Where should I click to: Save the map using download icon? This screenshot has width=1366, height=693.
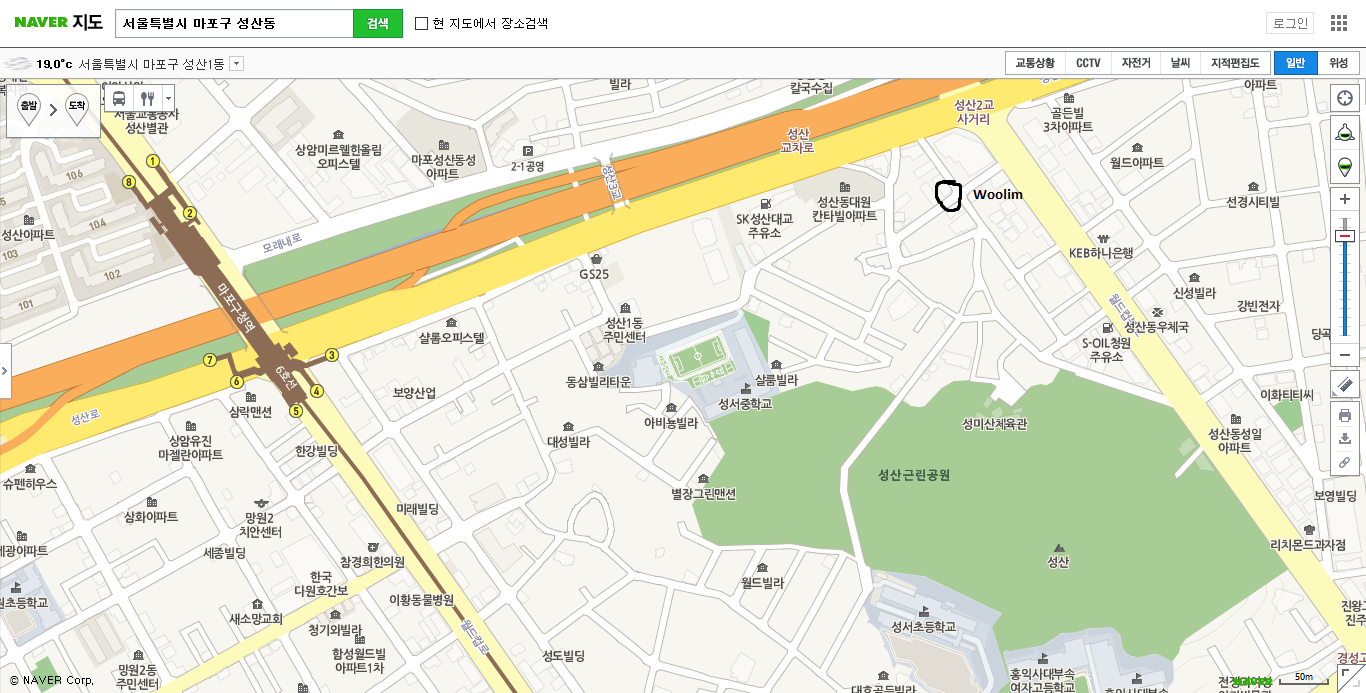pos(1345,438)
